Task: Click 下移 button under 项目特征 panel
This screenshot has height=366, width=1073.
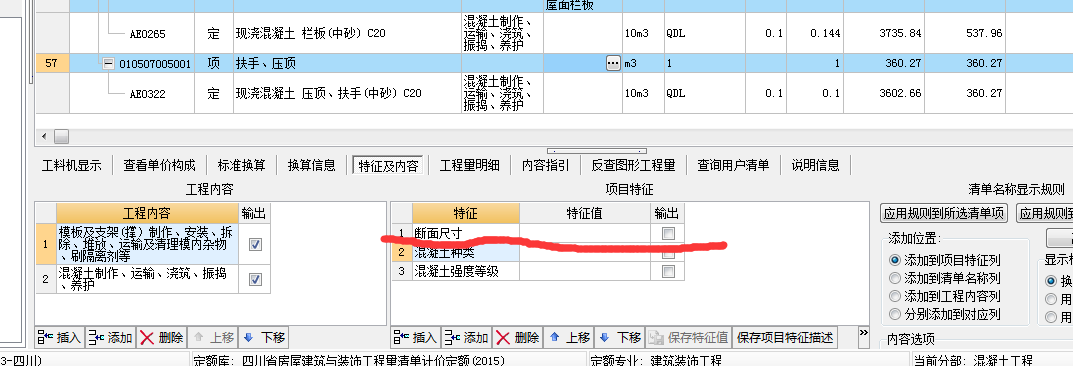Action: tap(619, 337)
